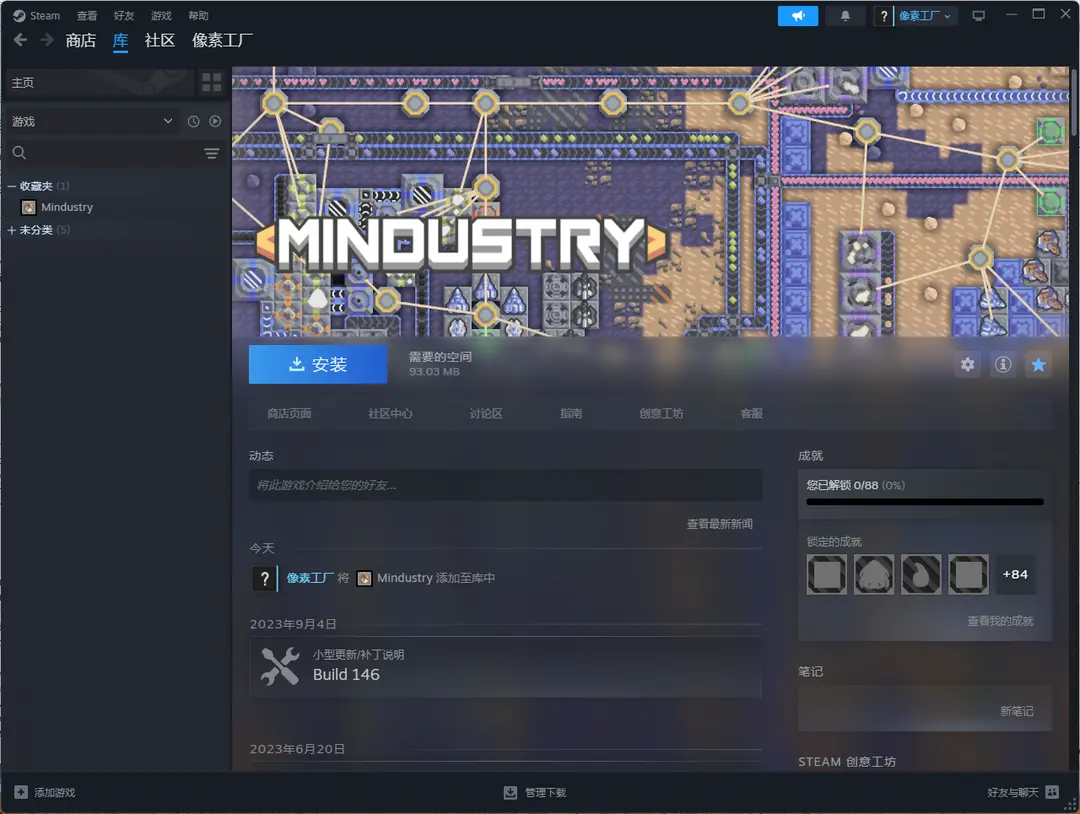Screen dimensions: 1080x814
Task: Click the recent activity clock icon
Action: (x=194, y=121)
